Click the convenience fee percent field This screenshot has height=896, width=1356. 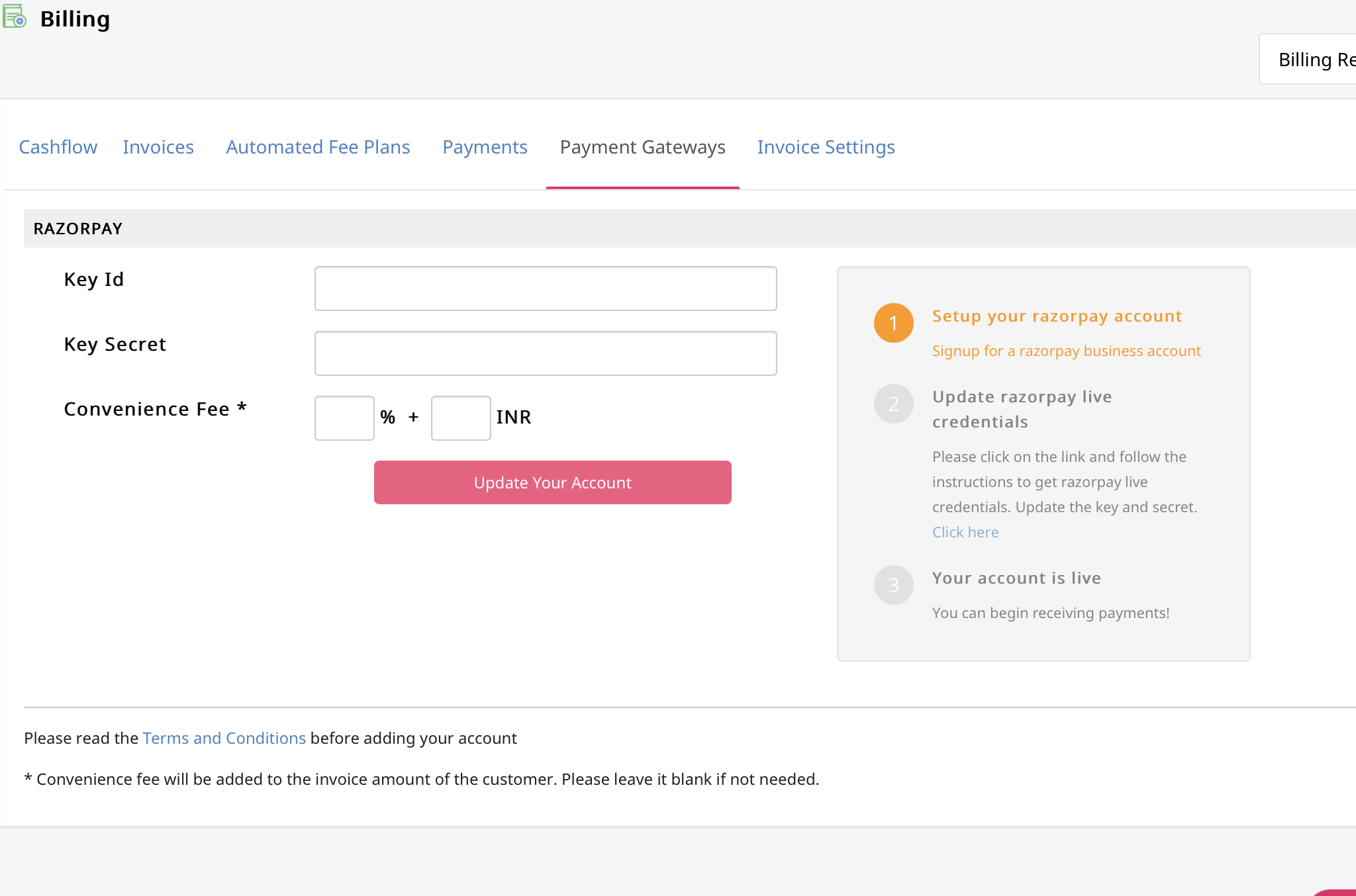click(x=344, y=418)
